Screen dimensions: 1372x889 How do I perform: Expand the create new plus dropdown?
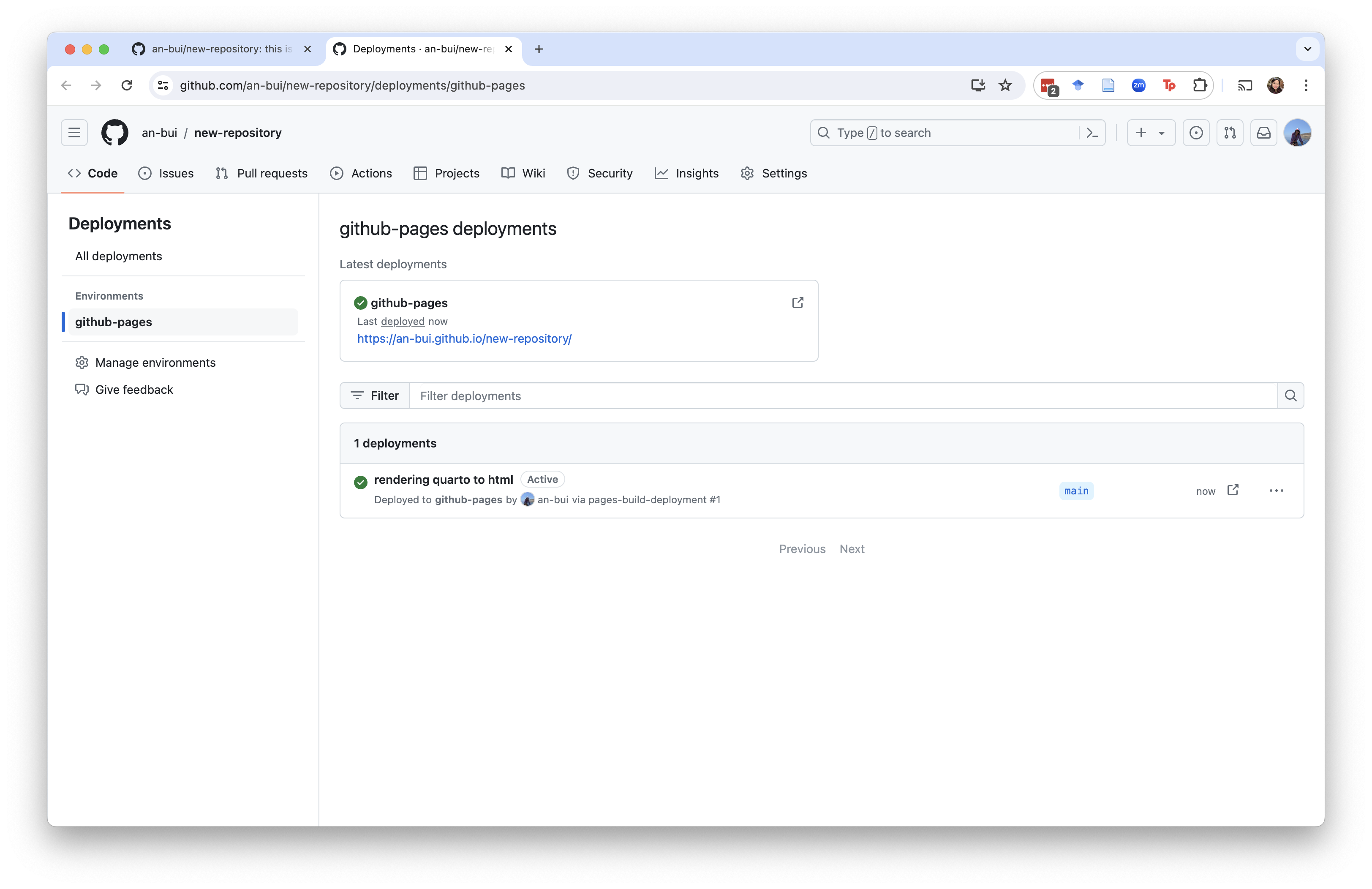coord(1151,133)
